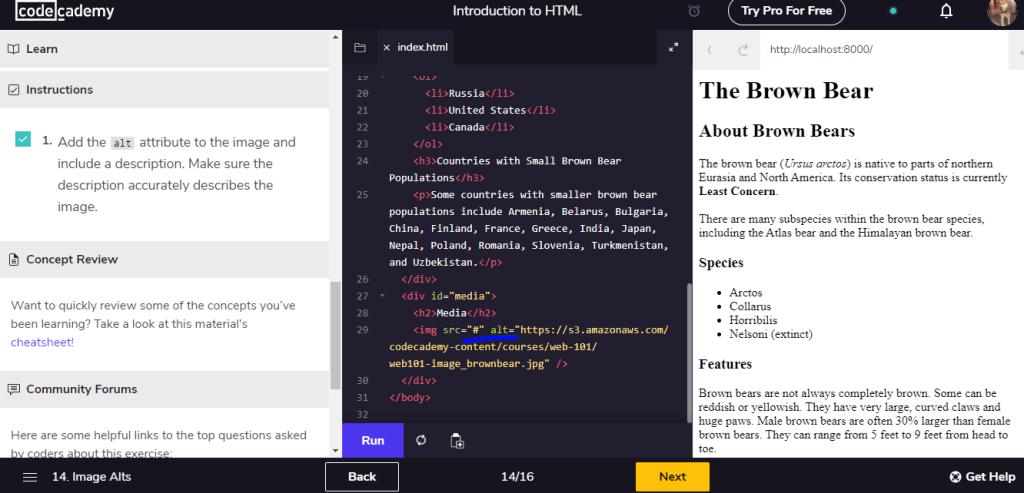
Task: Refresh the preview browser page
Action: (743, 49)
